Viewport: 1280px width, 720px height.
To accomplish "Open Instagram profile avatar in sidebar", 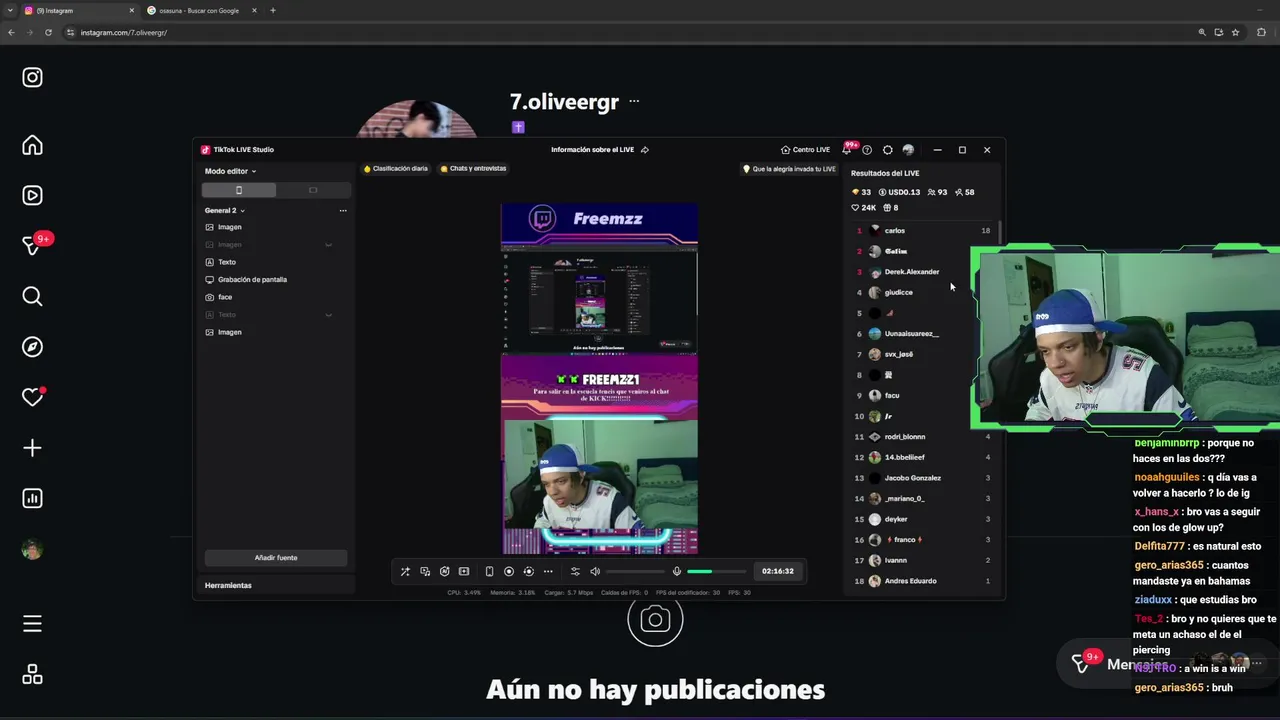I will click(32, 549).
